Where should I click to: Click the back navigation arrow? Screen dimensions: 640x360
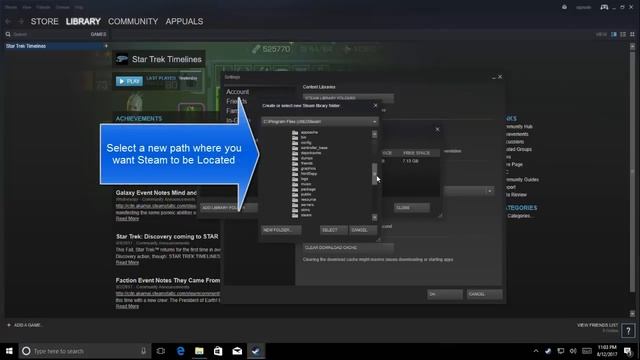click(8, 21)
